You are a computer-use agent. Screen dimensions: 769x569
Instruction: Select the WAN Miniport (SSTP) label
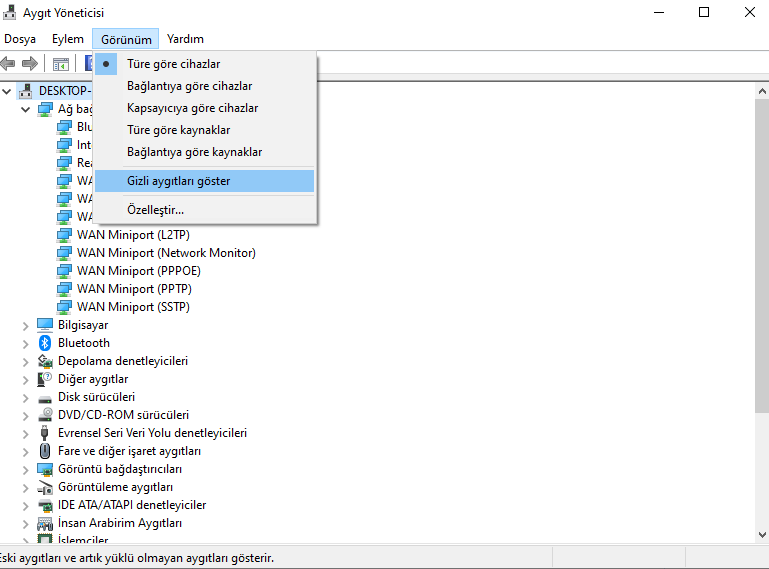click(133, 307)
